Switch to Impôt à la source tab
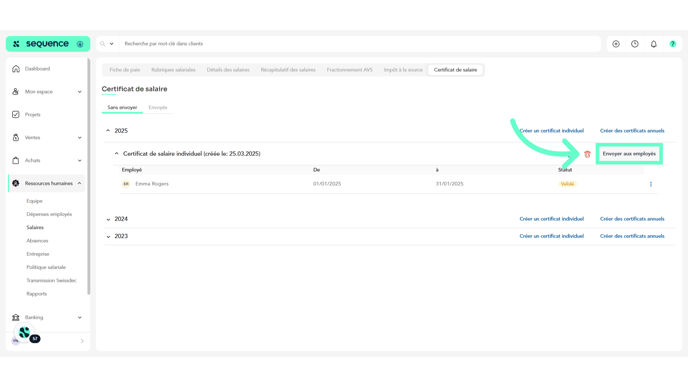The image size is (688, 387). [403, 70]
